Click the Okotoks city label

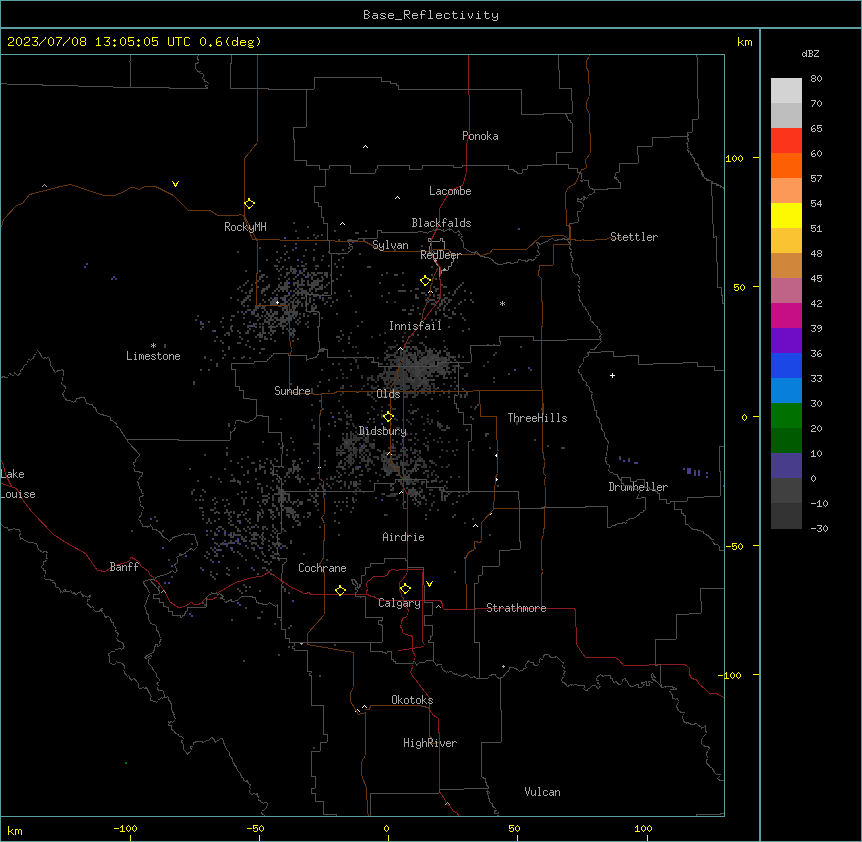pos(412,700)
